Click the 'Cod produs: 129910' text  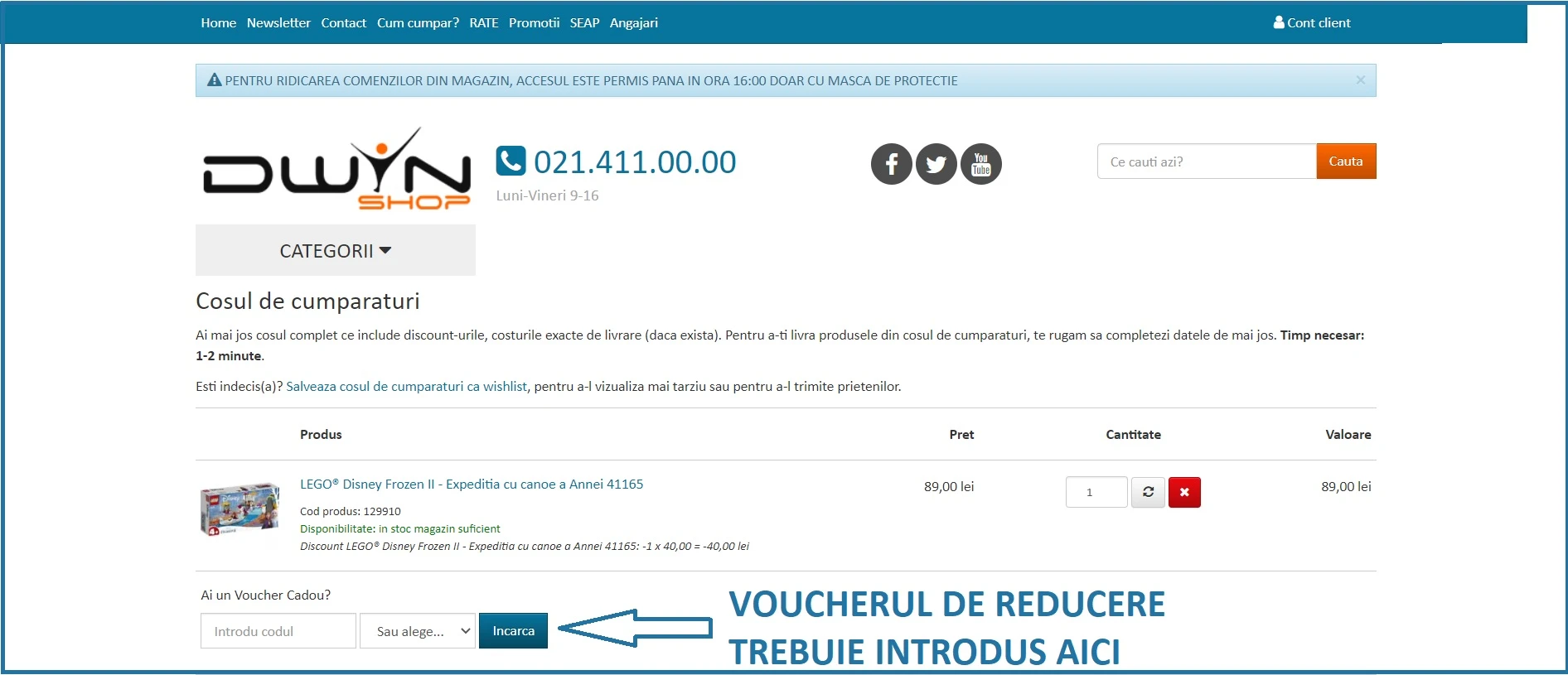point(351,512)
